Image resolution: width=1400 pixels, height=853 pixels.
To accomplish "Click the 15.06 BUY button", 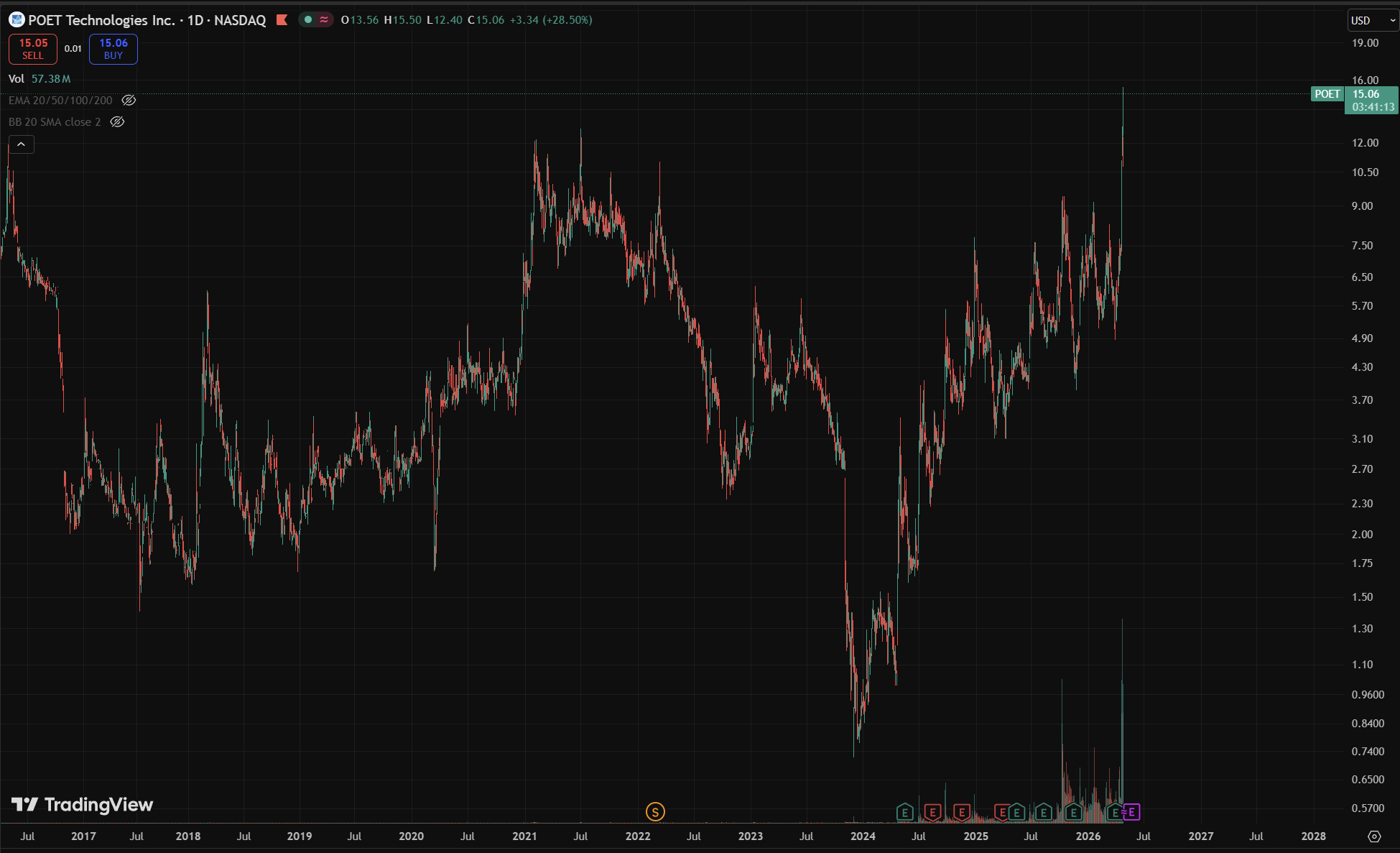I will pos(113,49).
